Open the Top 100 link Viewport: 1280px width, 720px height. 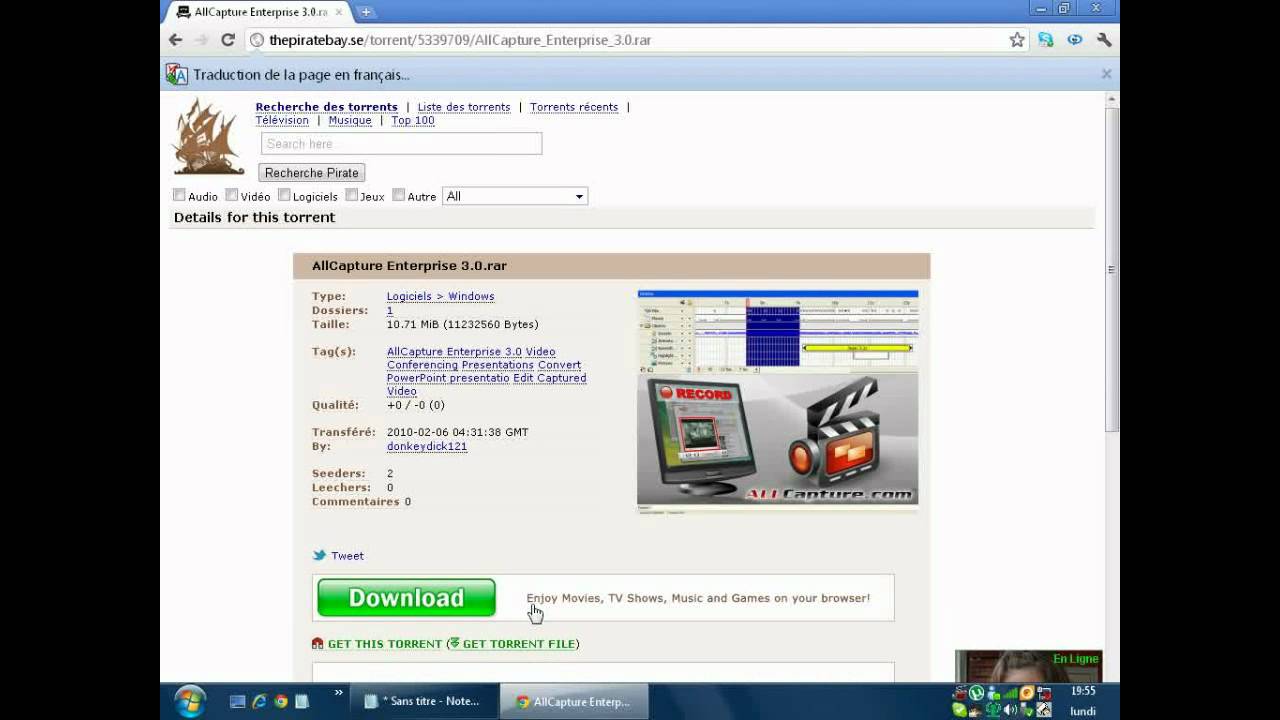[x=413, y=120]
